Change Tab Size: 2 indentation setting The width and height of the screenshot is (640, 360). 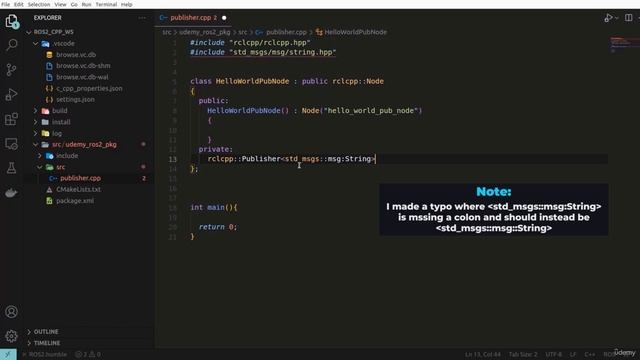[x=523, y=354]
